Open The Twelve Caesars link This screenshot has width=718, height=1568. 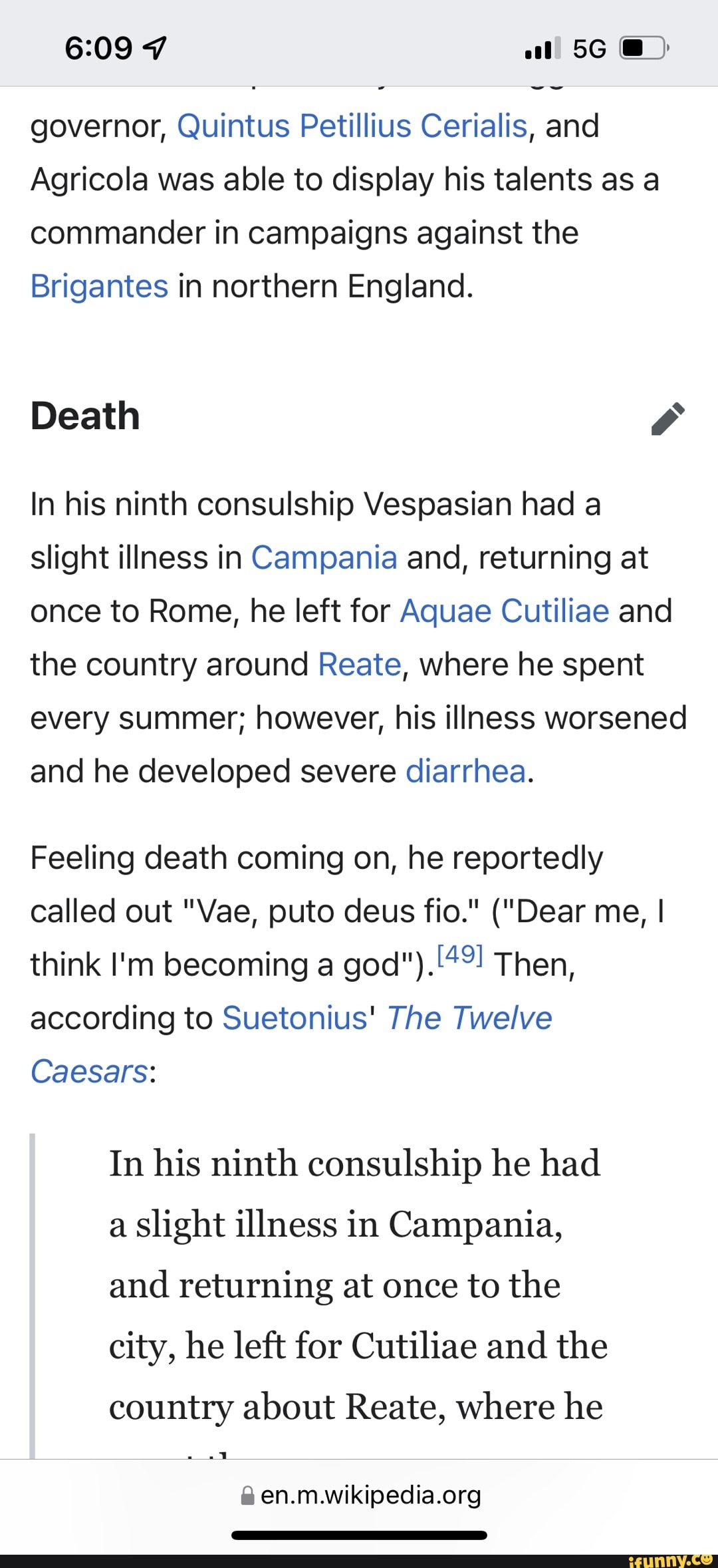tap(469, 1018)
